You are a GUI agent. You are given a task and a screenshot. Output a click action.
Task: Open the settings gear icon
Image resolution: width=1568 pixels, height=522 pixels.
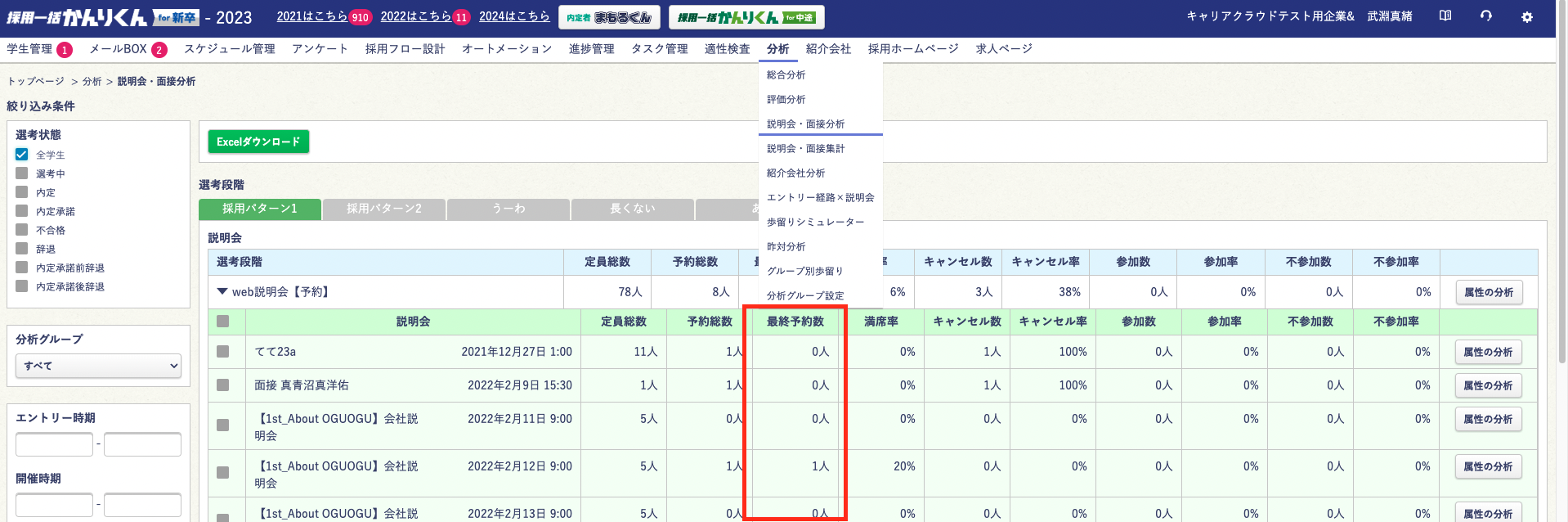pyautogui.click(x=1526, y=17)
